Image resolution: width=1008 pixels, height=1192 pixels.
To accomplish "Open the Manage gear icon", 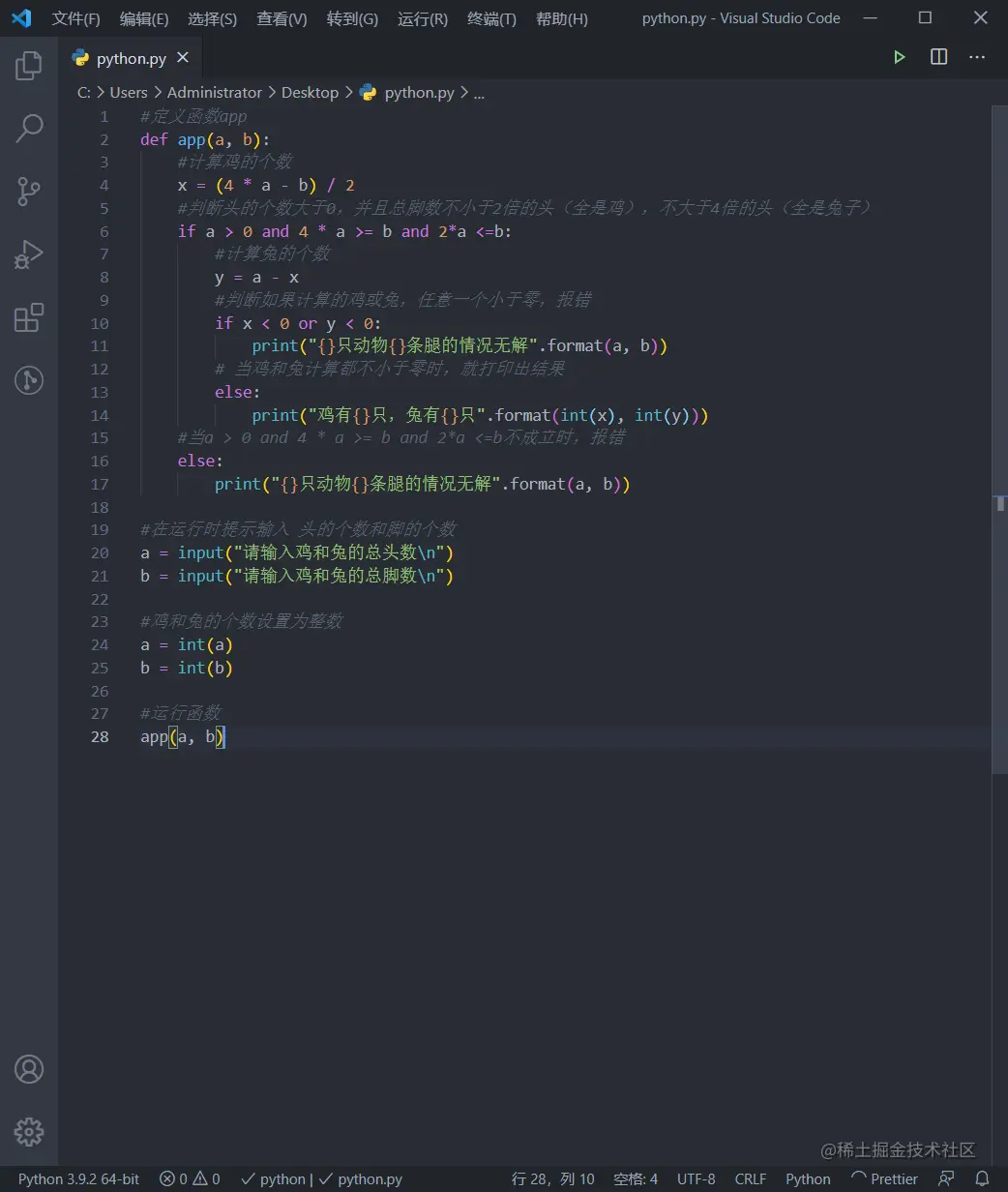I will click(x=29, y=1132).
